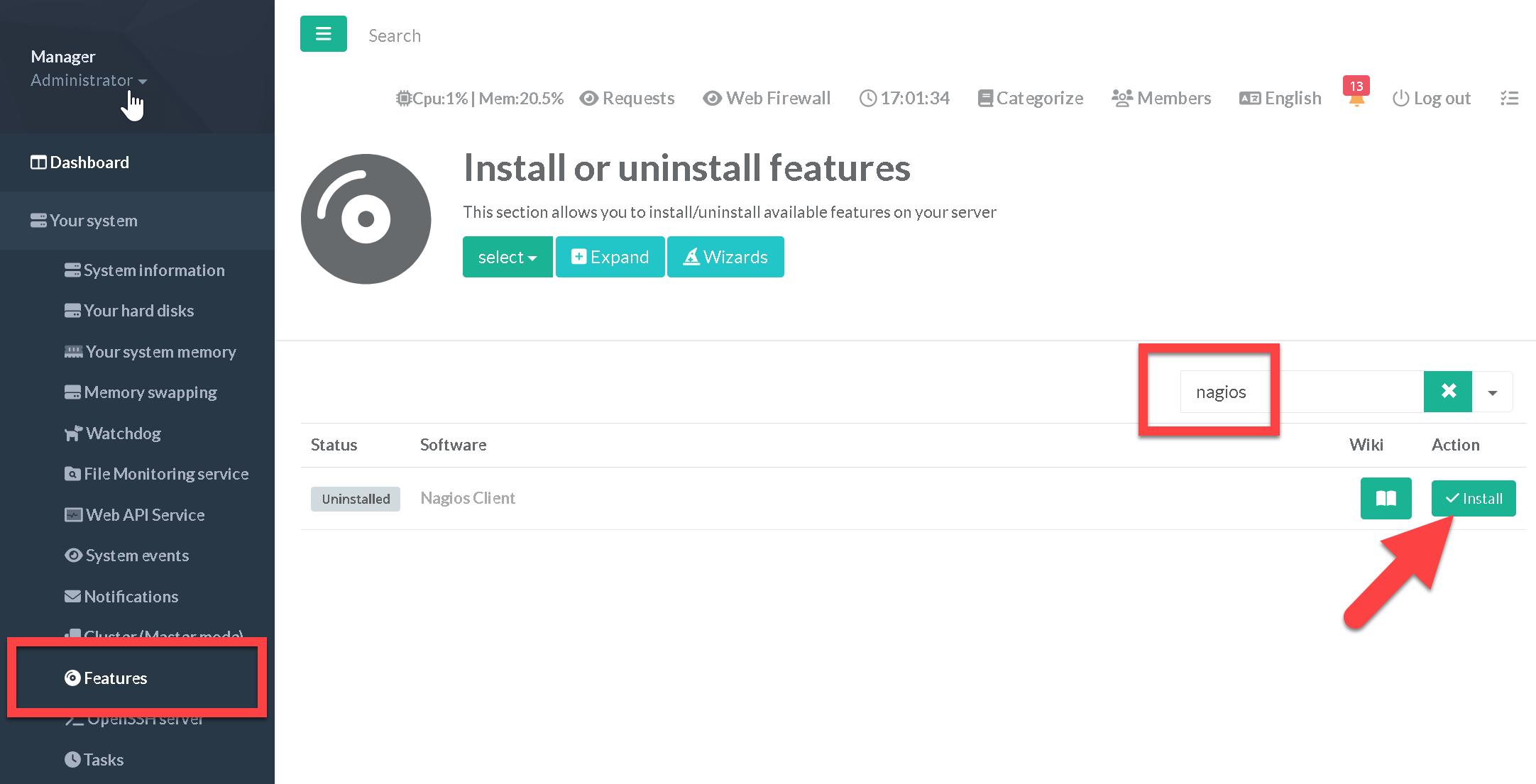
Task: Switch language via English selector
Action: (1280, 98)
